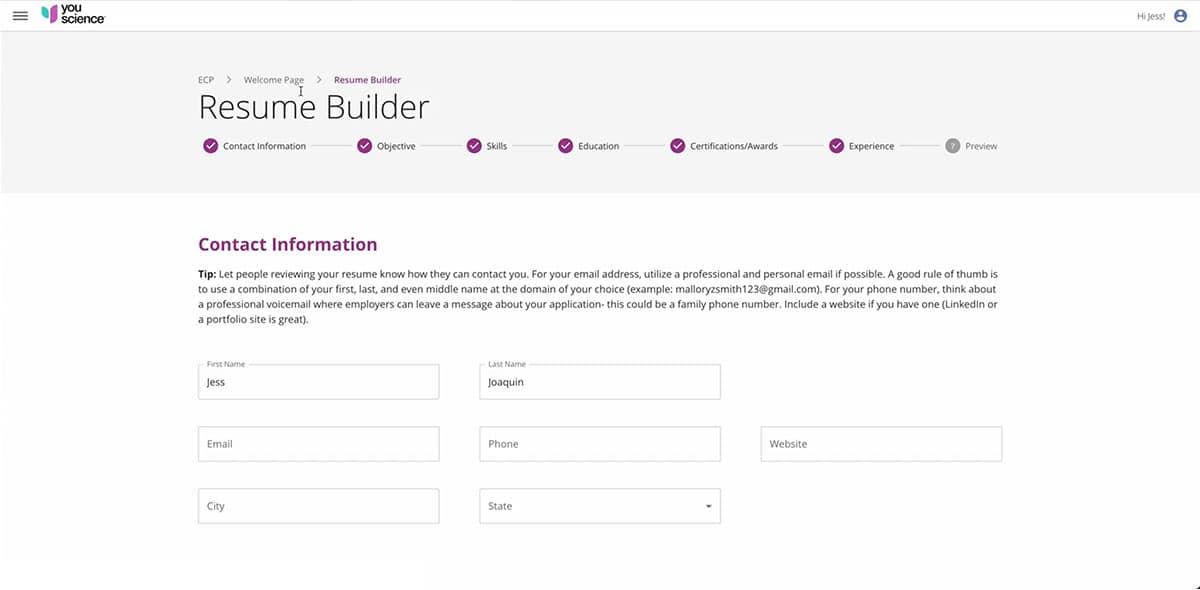Click the Objective step checkmark icon
This screenshot has width=1200, height=590.
coord(364,146)
